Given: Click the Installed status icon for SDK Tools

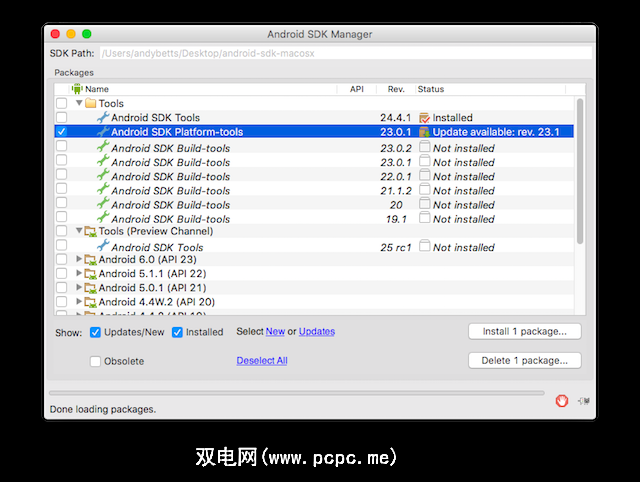Looking at the screenshot, I should tap(424, 118).
